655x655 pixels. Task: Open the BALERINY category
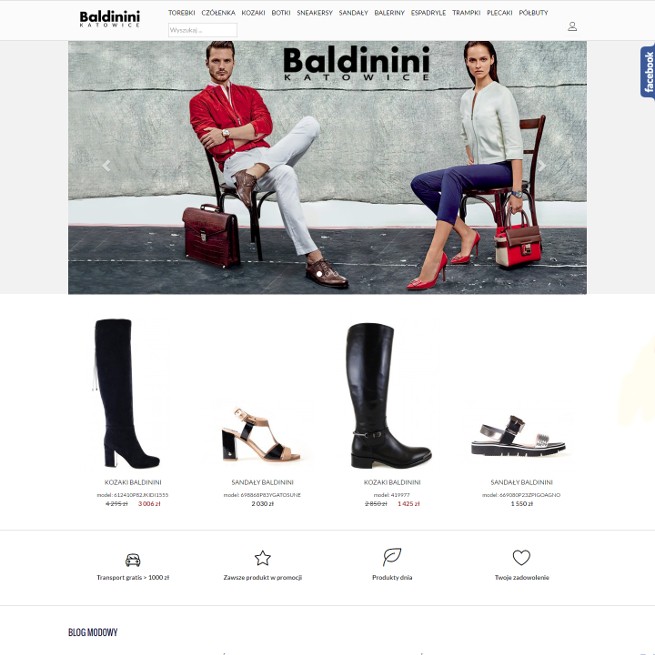(x=389, y=13)
